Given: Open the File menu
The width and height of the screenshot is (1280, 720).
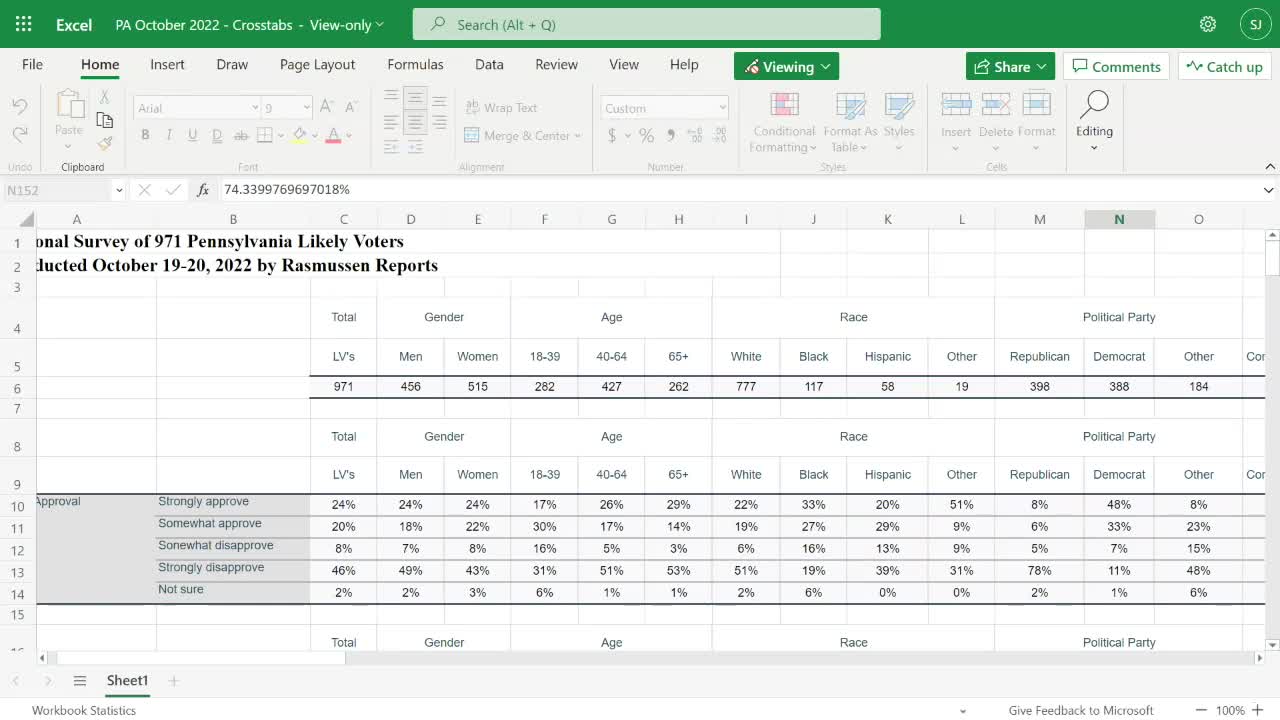Looking at the screenshot, I should 33,64.
